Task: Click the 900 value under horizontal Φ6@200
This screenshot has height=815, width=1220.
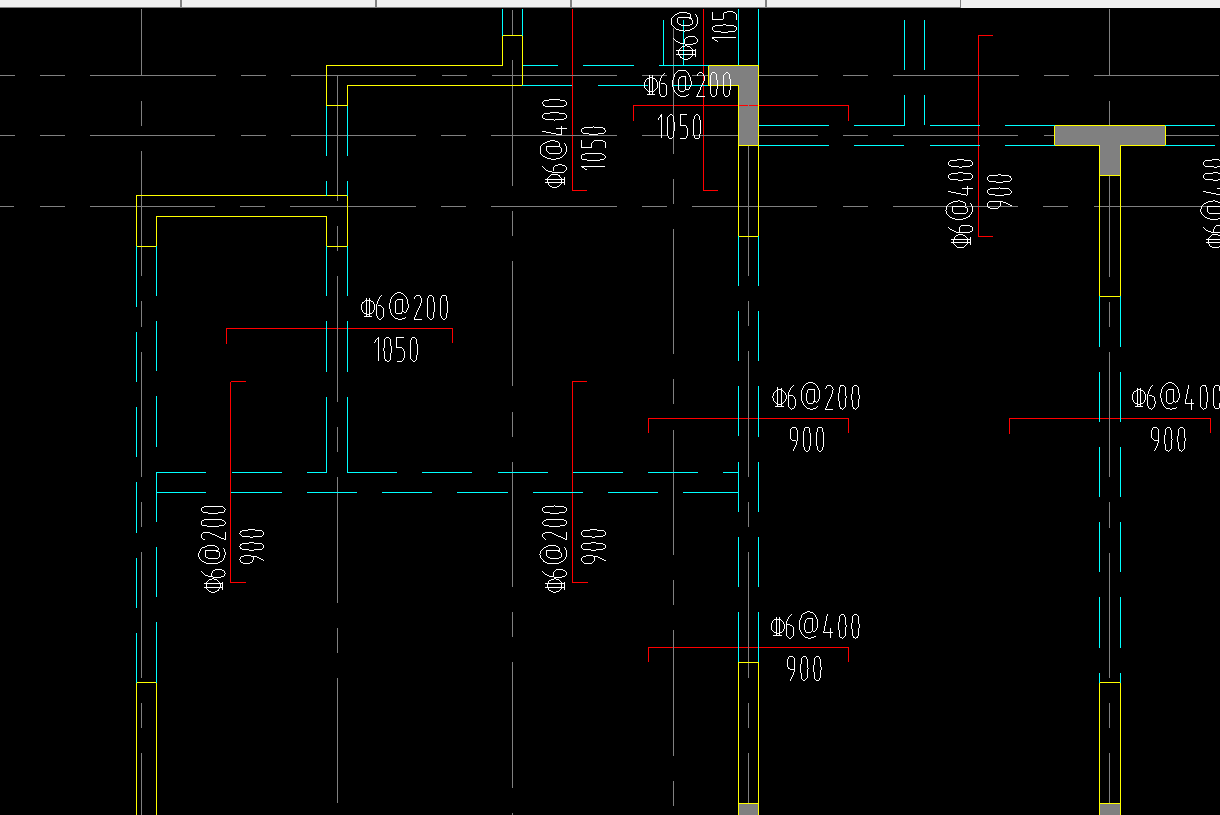Action: [807, 439]
